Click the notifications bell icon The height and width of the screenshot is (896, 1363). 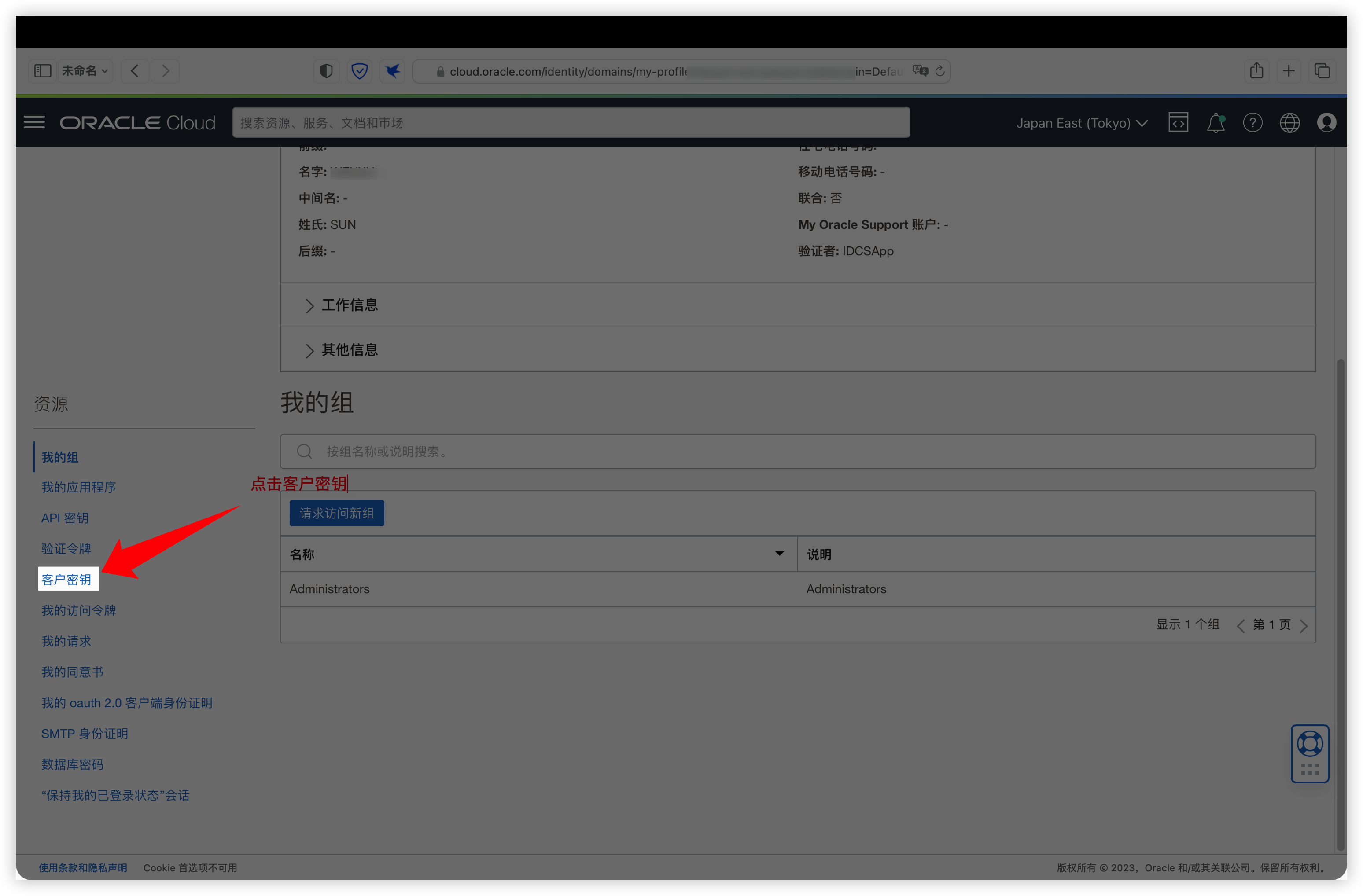(1215, 122)
